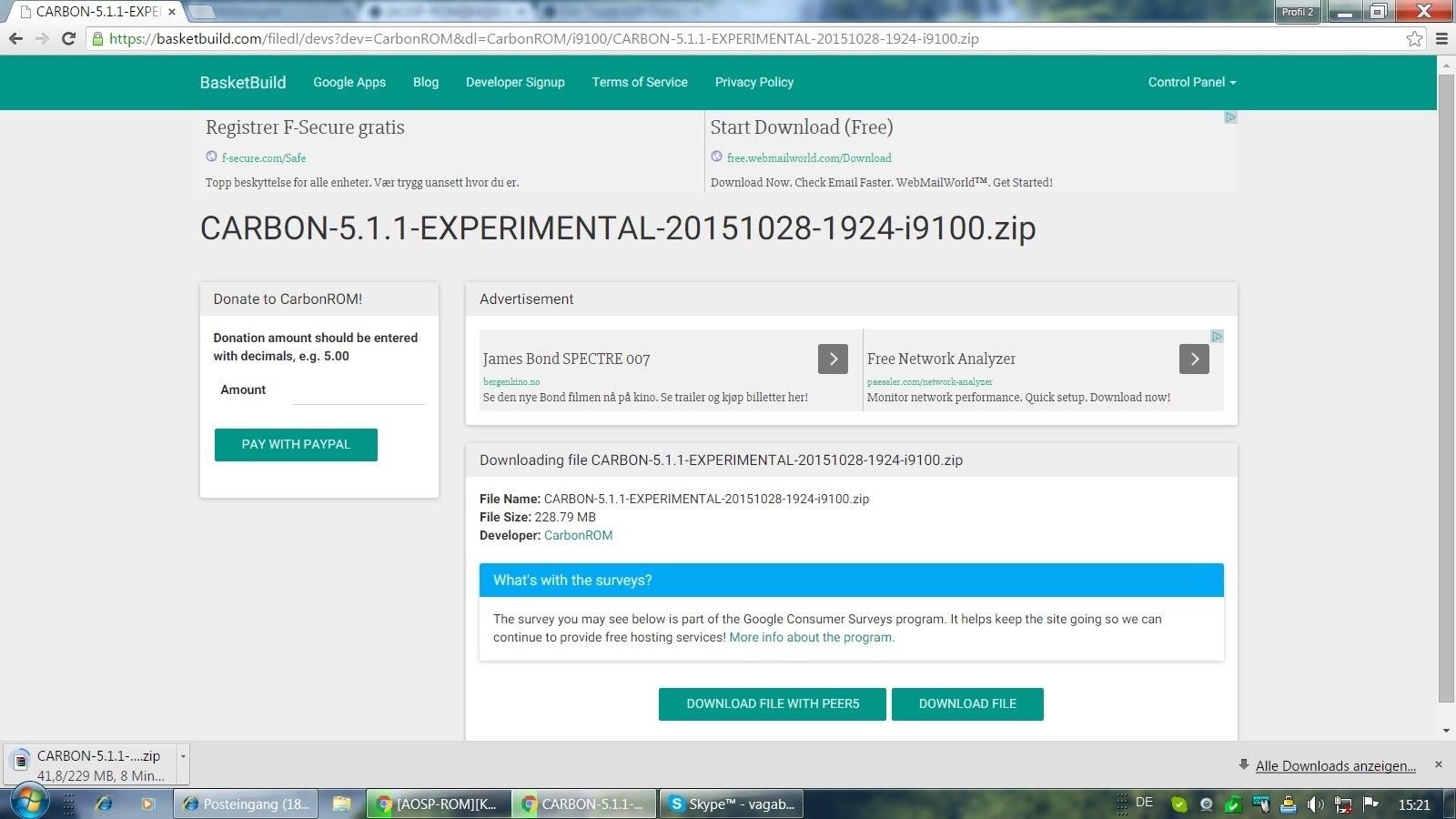1456x819 pixels.
Task: Click the taskbar clock showing 15:21
Action: tap(1414, 804)
